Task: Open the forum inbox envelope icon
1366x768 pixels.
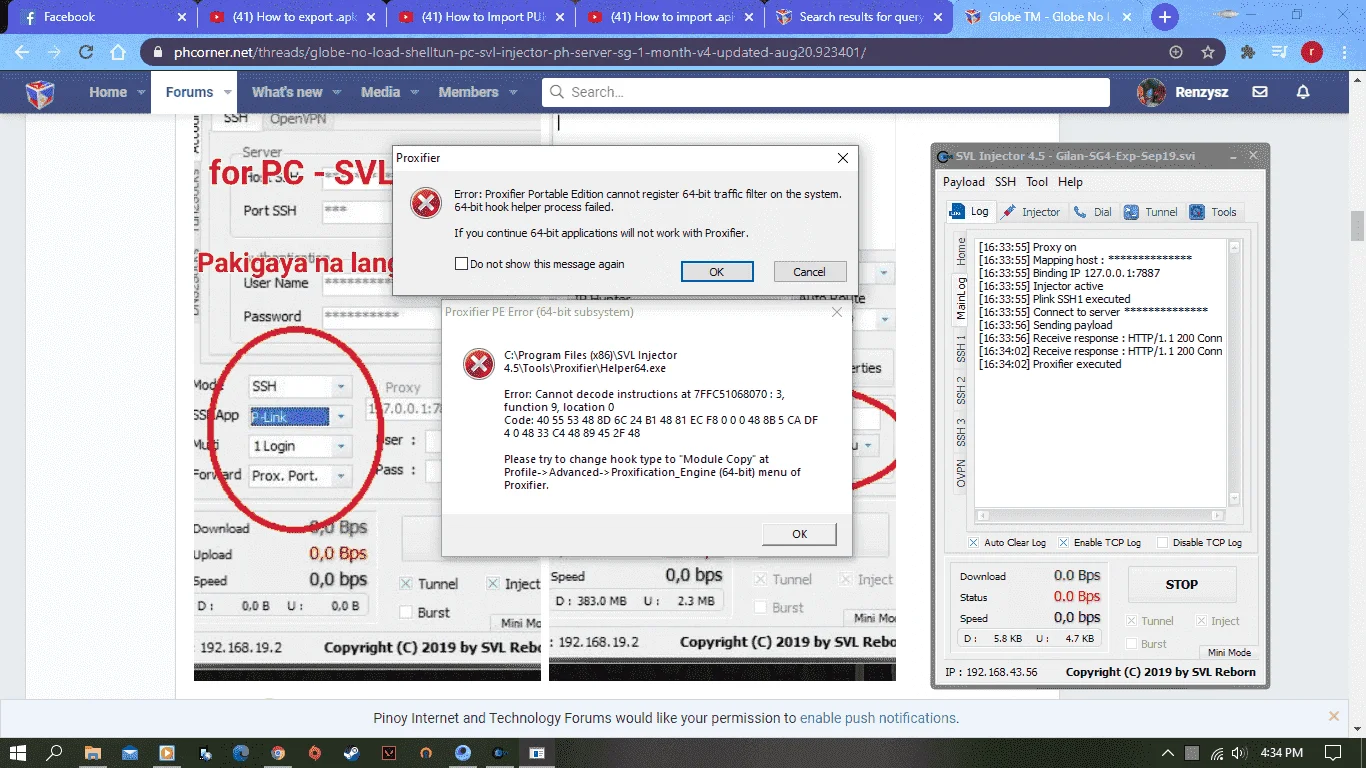Action: 1260,92
